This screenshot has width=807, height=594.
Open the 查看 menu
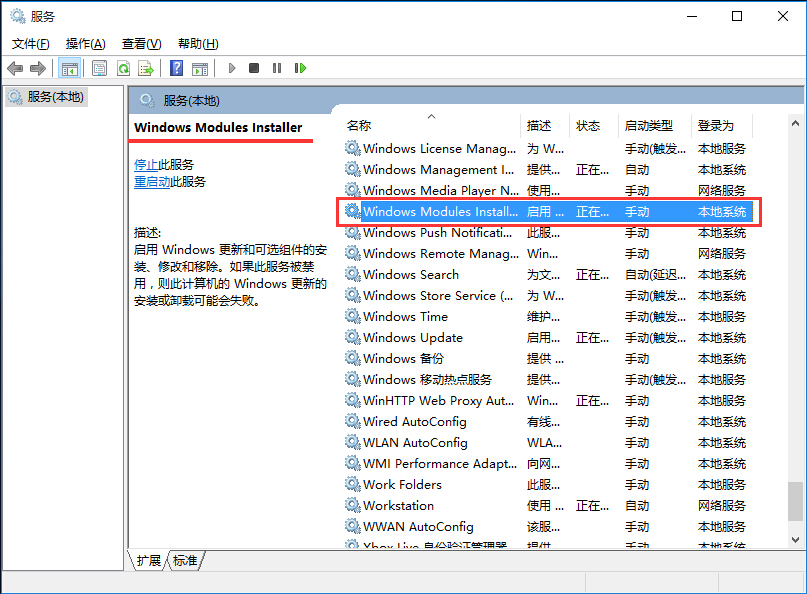(139, 43)
